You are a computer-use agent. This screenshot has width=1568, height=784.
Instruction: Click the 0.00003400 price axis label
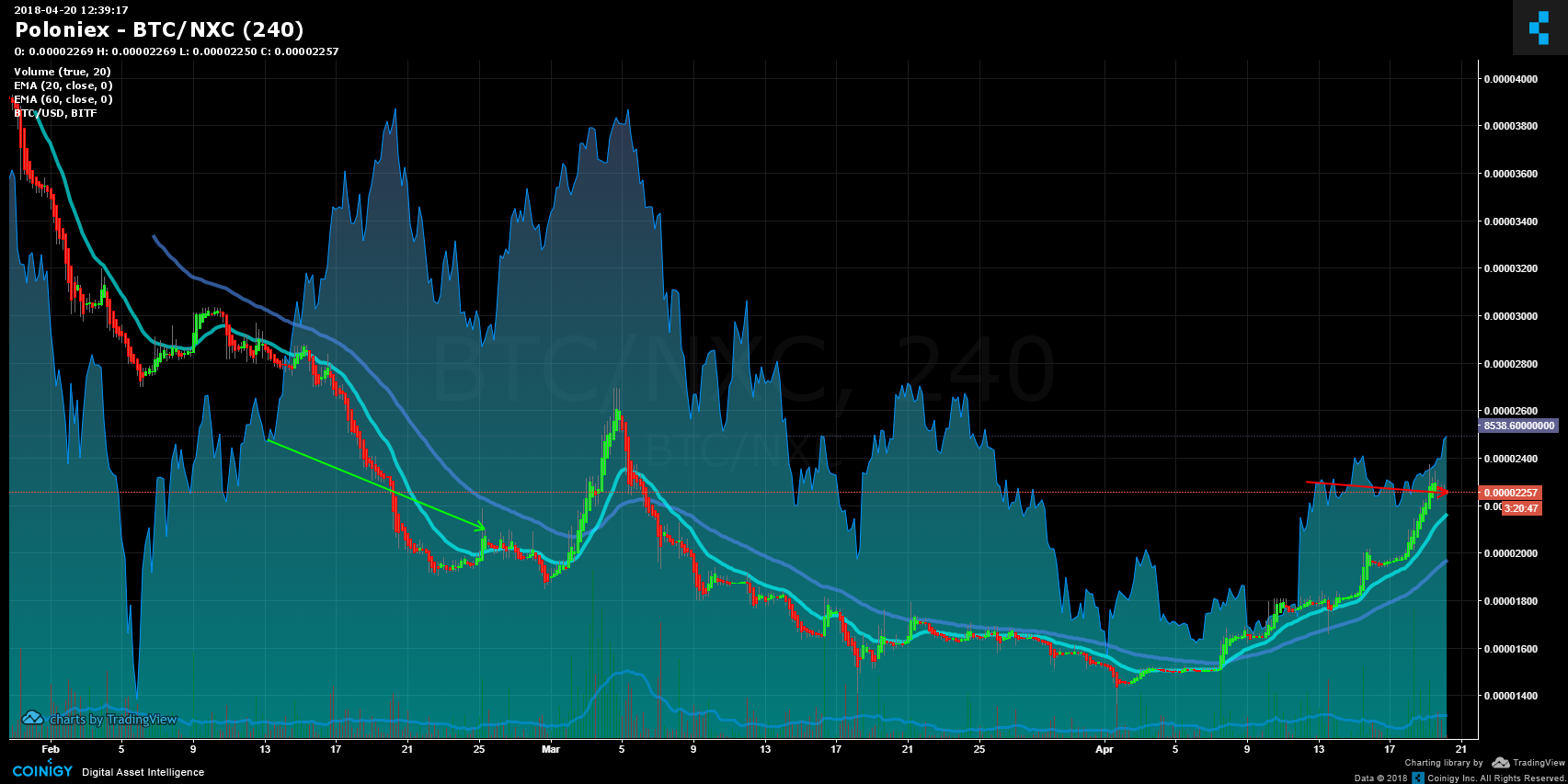tap(1510, 222)
